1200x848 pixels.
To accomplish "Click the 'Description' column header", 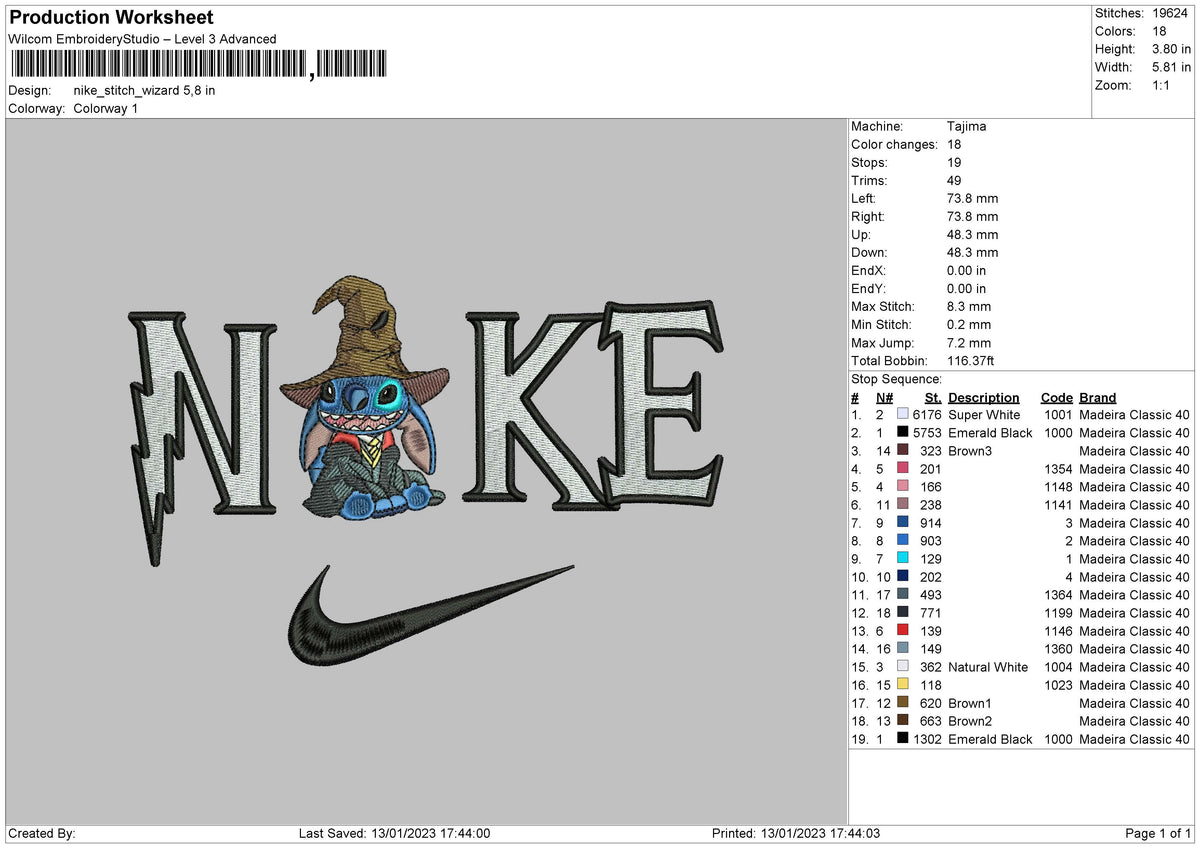I will [984, 397].
